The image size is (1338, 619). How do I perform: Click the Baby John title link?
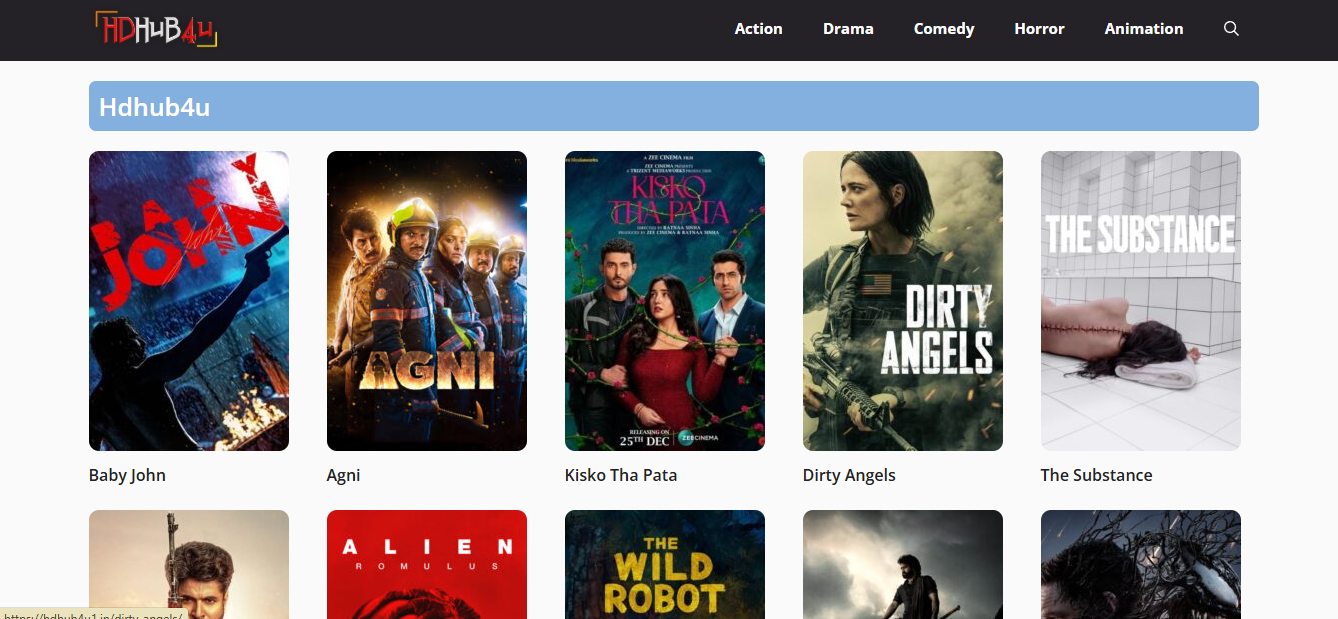[127, 475]
